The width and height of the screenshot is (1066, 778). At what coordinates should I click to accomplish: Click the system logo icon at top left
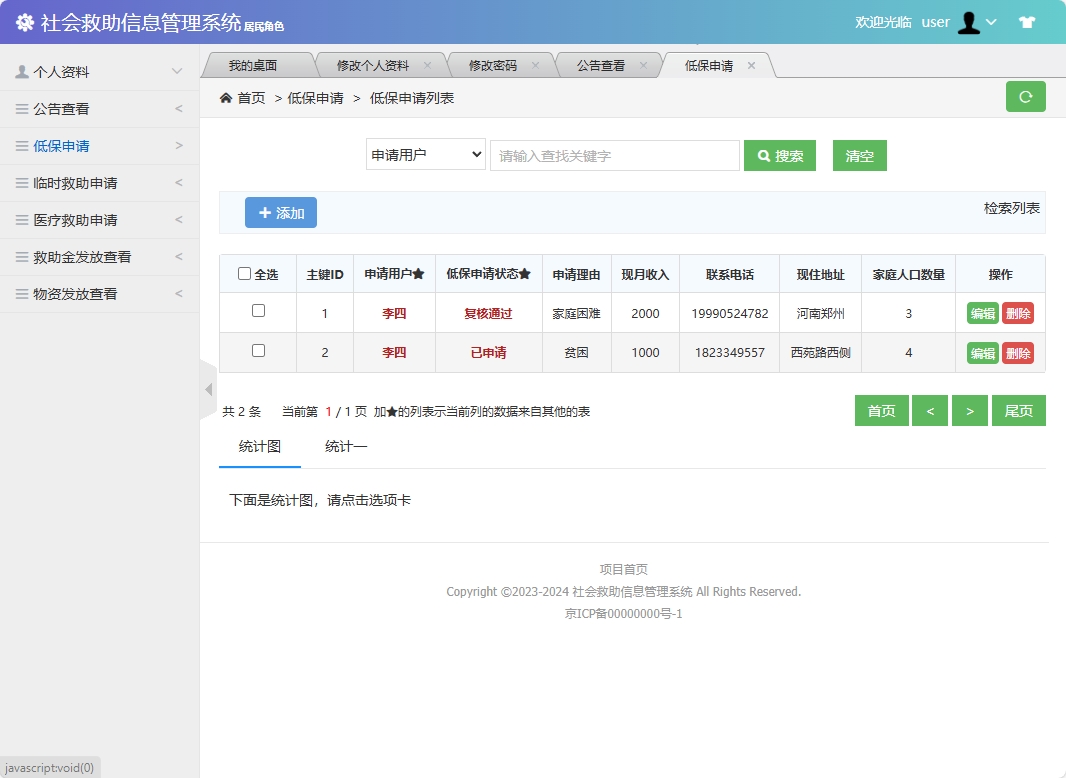pyautogui.click(x=24, y=21)
